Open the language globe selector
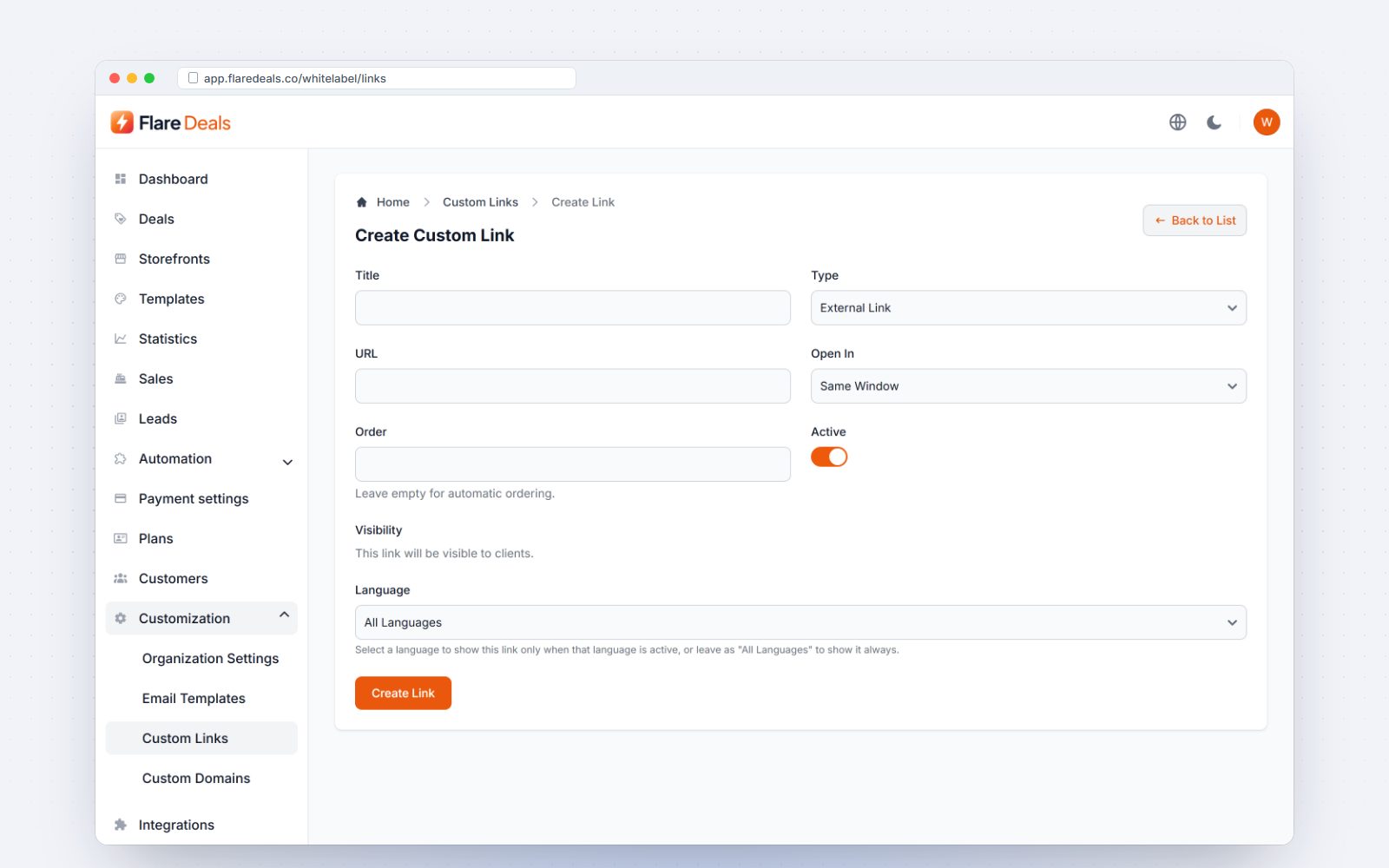This screenshot has height=868, width=1389. click(x=1177, y=122)
